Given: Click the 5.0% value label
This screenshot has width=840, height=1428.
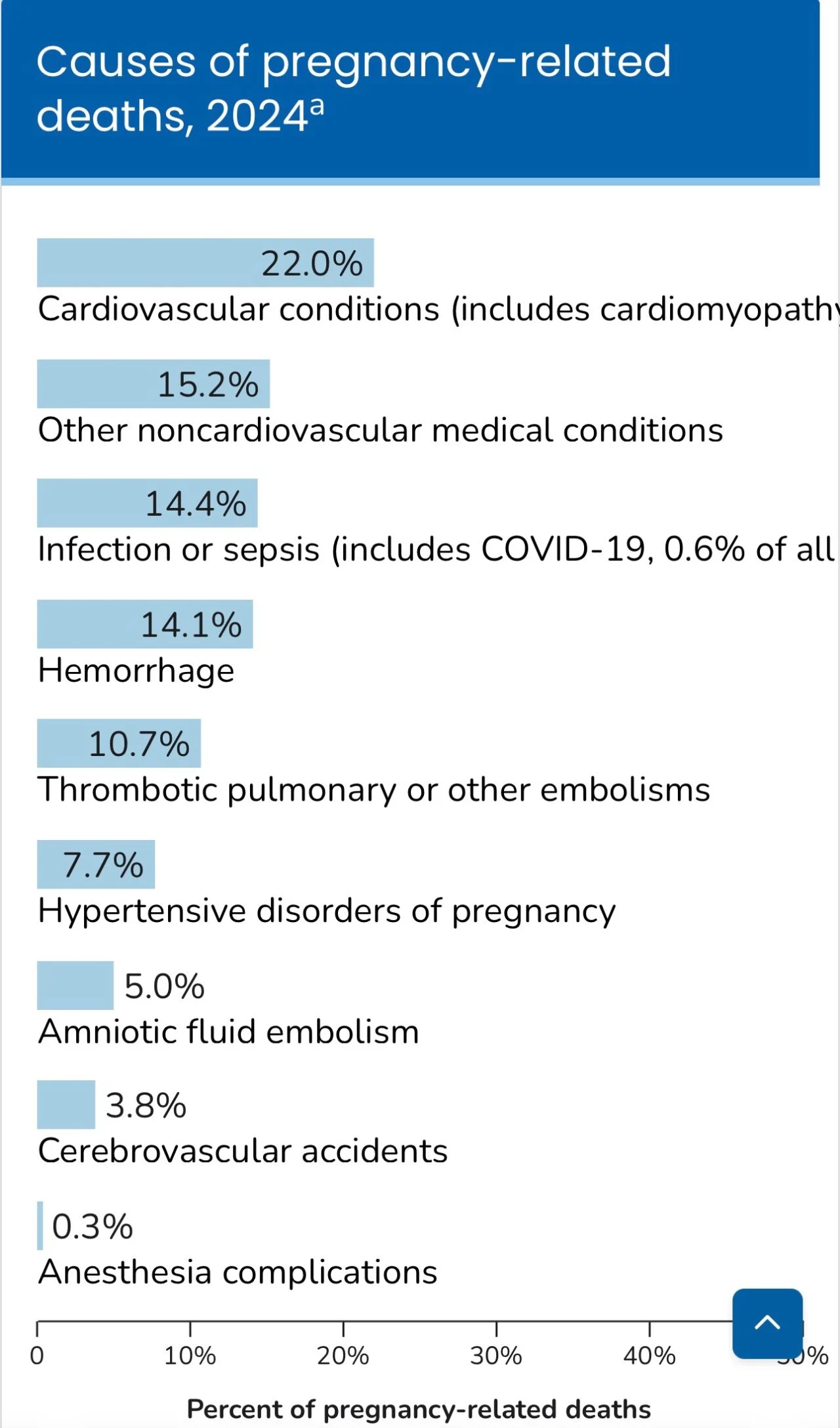Looking at the screenshot, I should [x=164, y=986].
